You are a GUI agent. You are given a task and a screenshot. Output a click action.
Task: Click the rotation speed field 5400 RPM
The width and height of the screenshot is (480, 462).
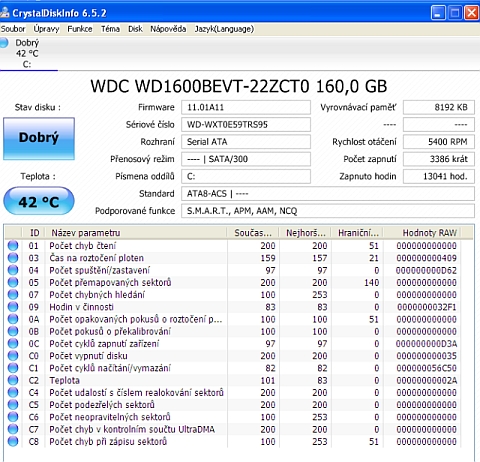pos(439,142)
